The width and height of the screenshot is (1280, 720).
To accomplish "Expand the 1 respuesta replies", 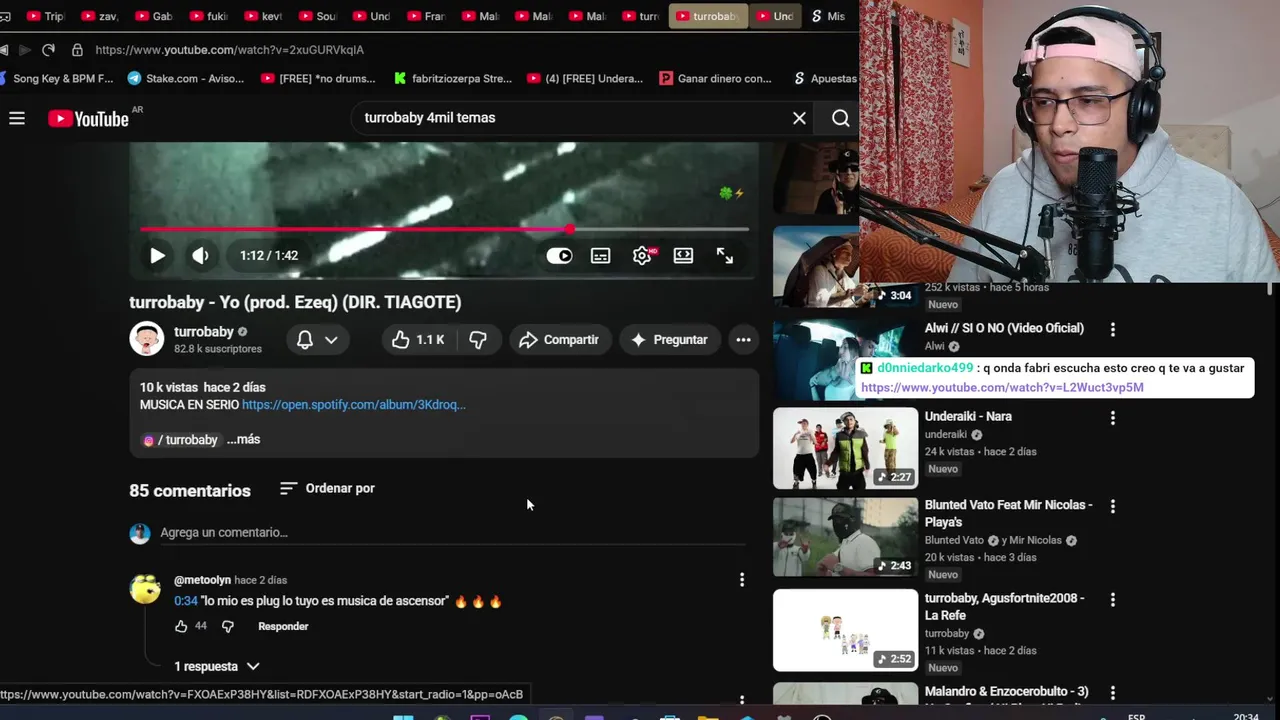I will pos(217,666).
